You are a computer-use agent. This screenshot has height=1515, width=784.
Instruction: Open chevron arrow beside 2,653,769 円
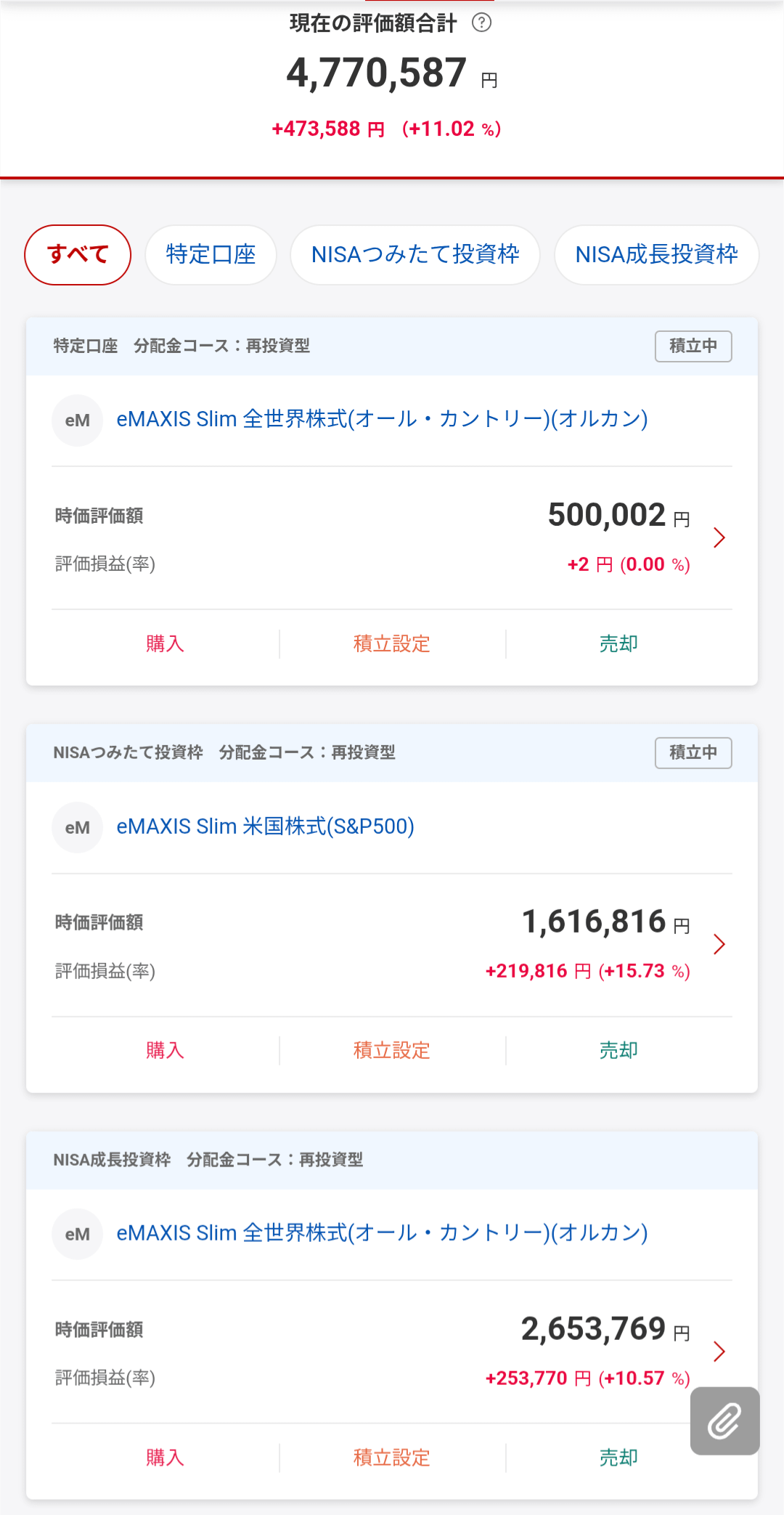click(719, 1351)
